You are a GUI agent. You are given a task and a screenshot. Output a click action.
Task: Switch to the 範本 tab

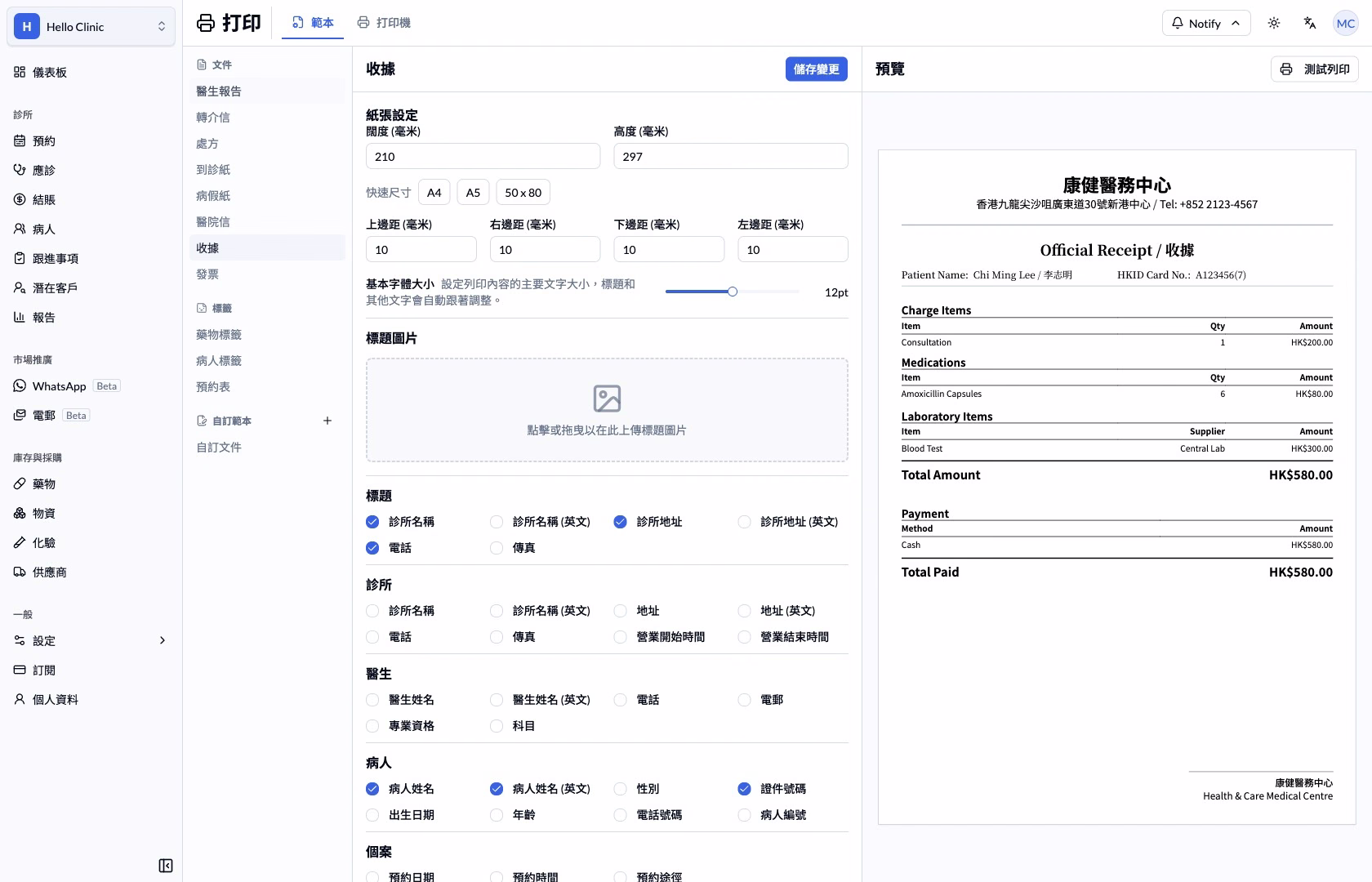coord(313,23)
